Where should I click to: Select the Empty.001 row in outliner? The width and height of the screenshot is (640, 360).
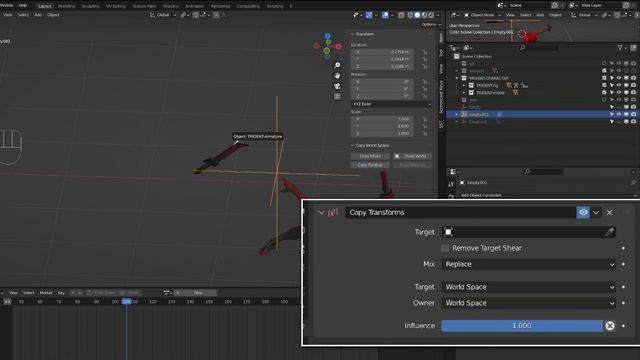pyautogui.click(x=543, y=114)
